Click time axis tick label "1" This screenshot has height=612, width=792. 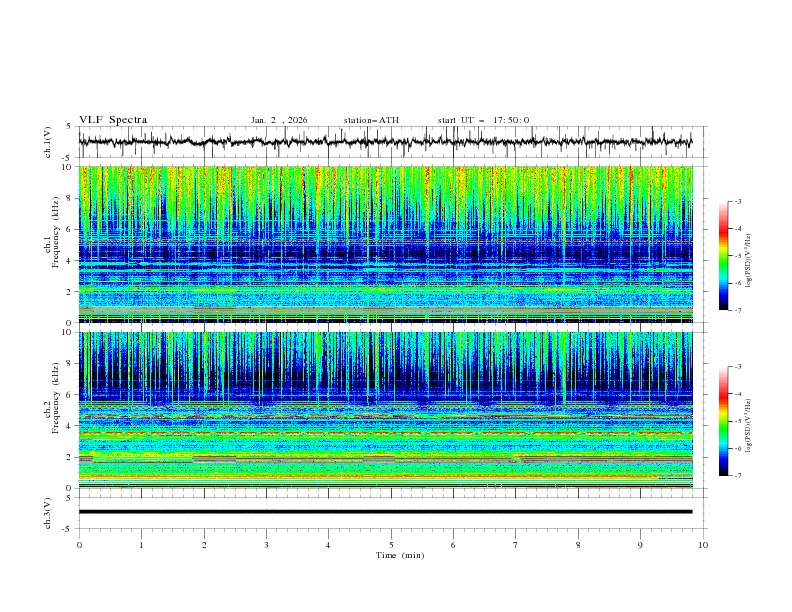click(x=141, y=545)
